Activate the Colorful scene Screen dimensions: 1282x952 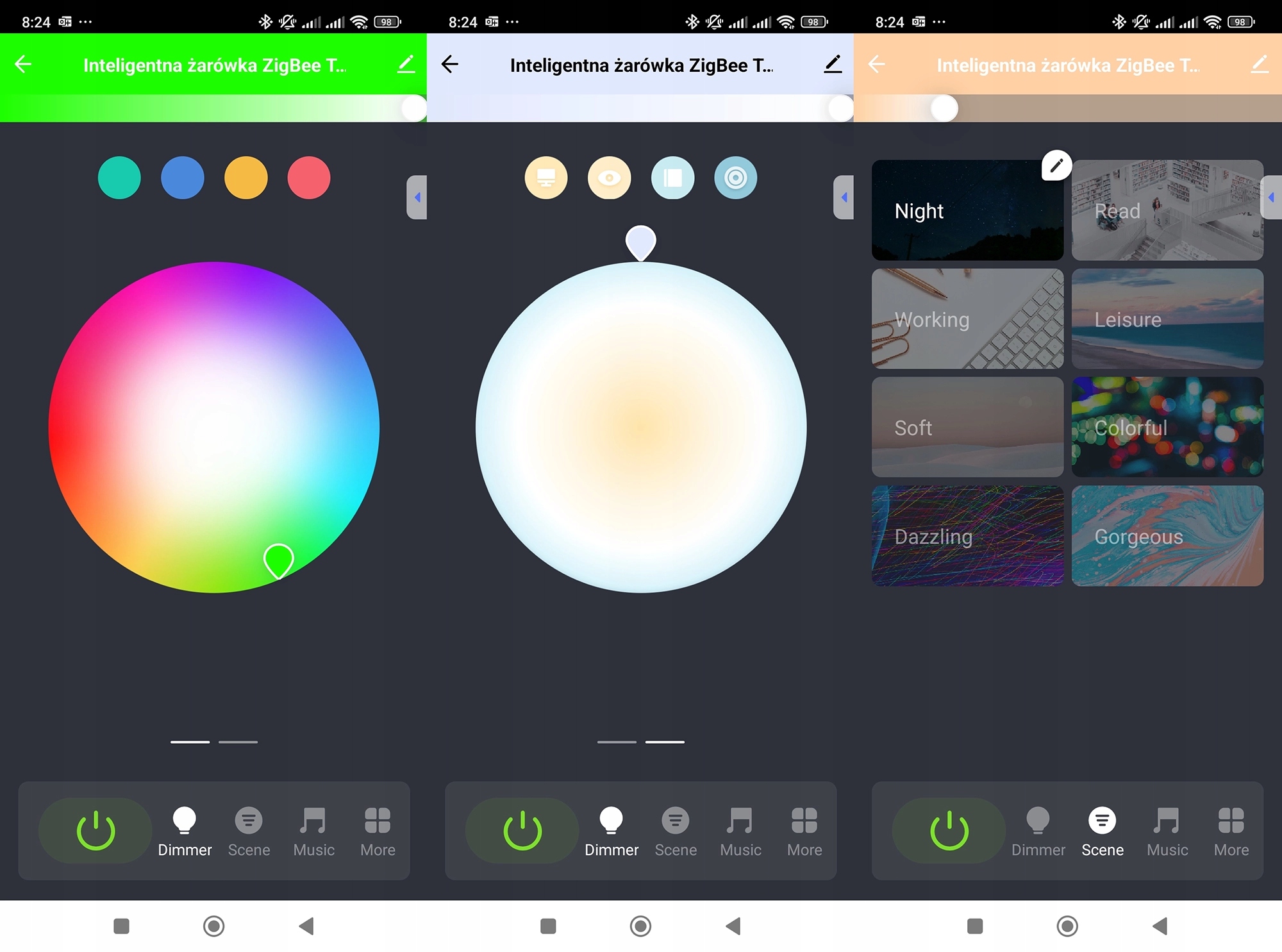pyautogui.click(x=1167, y=427)
